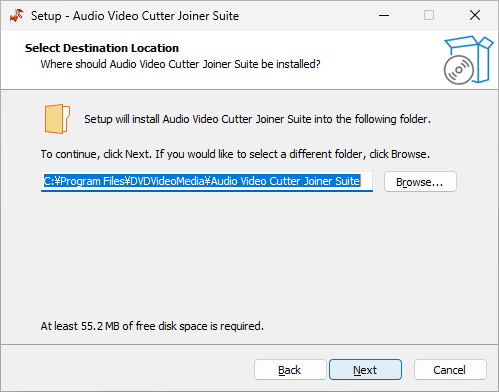Click the 'Where should Audio Video Cutter Joiner Suite be installed?' text
The height and width of the screenshot is (392, 499).
[180, 64]
